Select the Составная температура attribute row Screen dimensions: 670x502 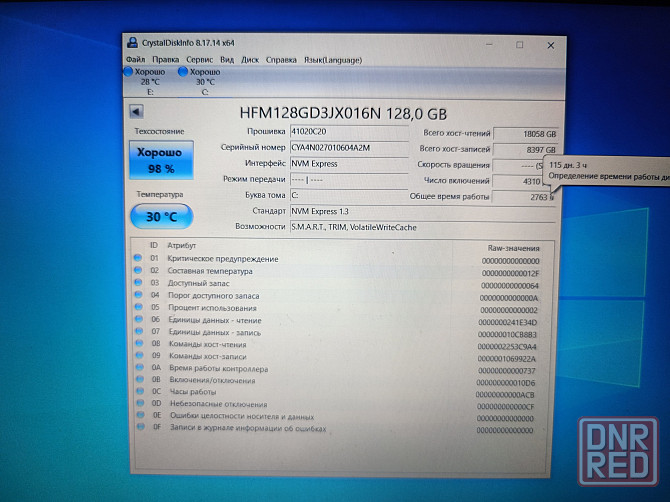[x=336, y=272]
